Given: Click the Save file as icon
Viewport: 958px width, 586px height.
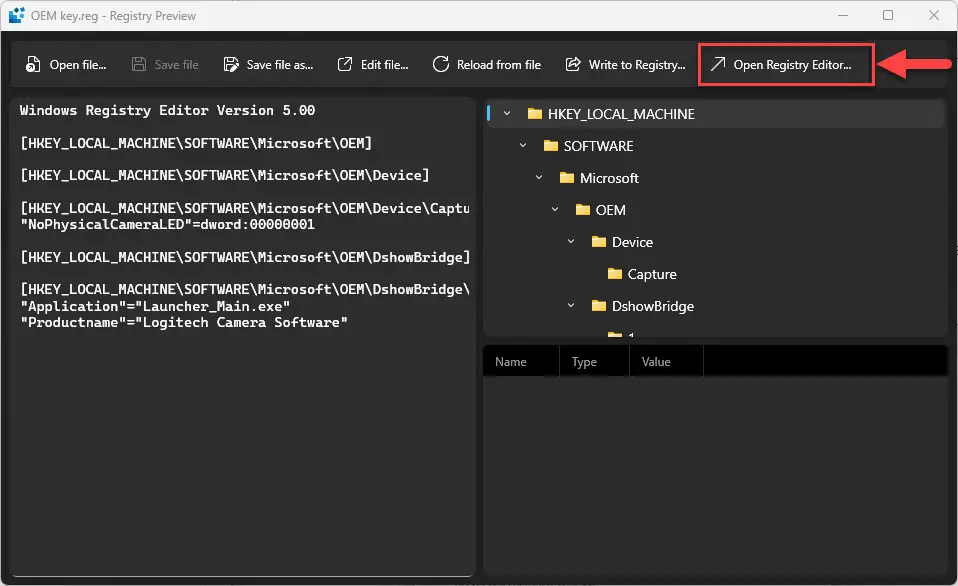Looking at the screenshot, I should tap(231, 64).
